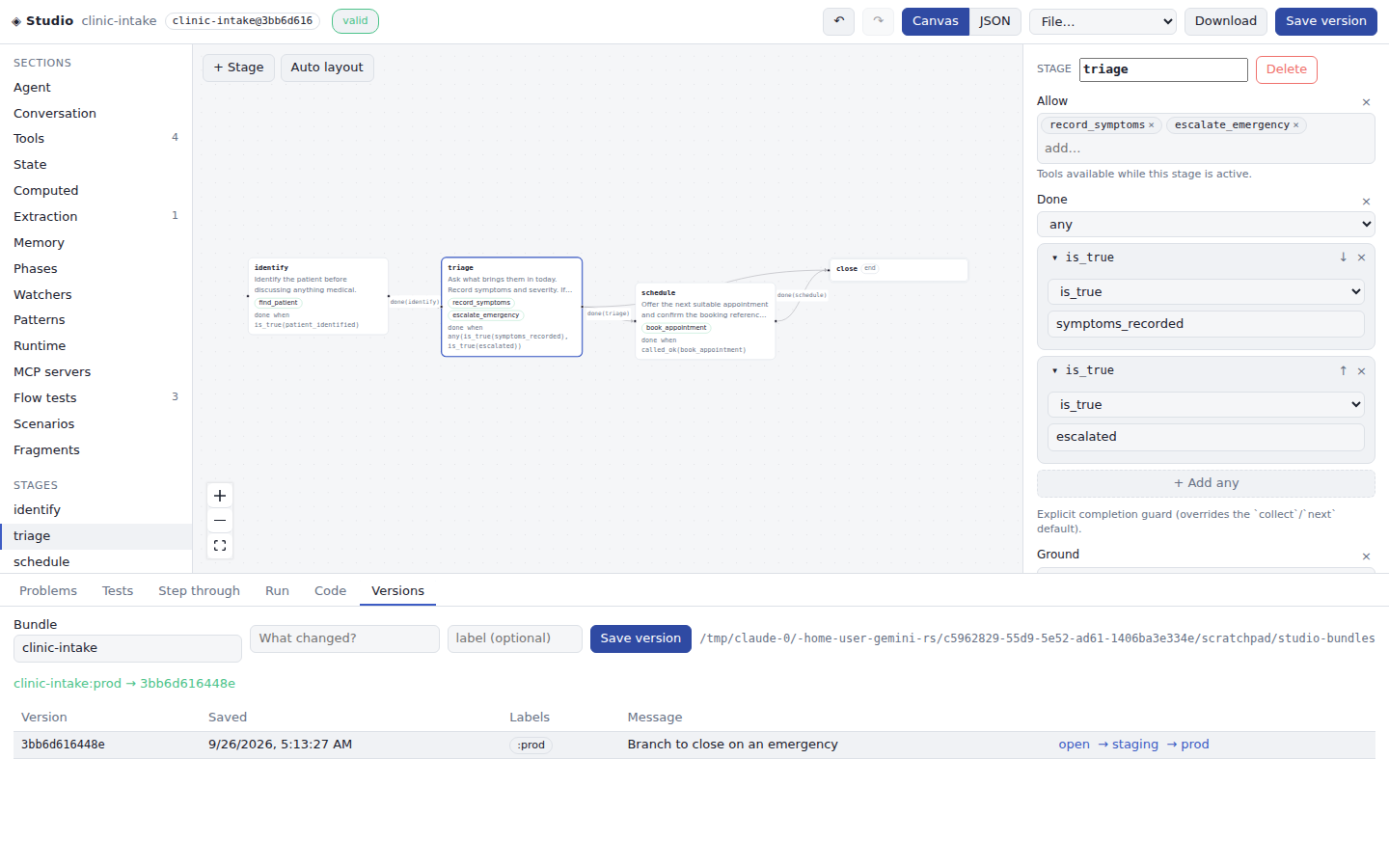Remove the escalate_emergency tool chip
Screen dimensions: 1389x868
click(1295, 125)
